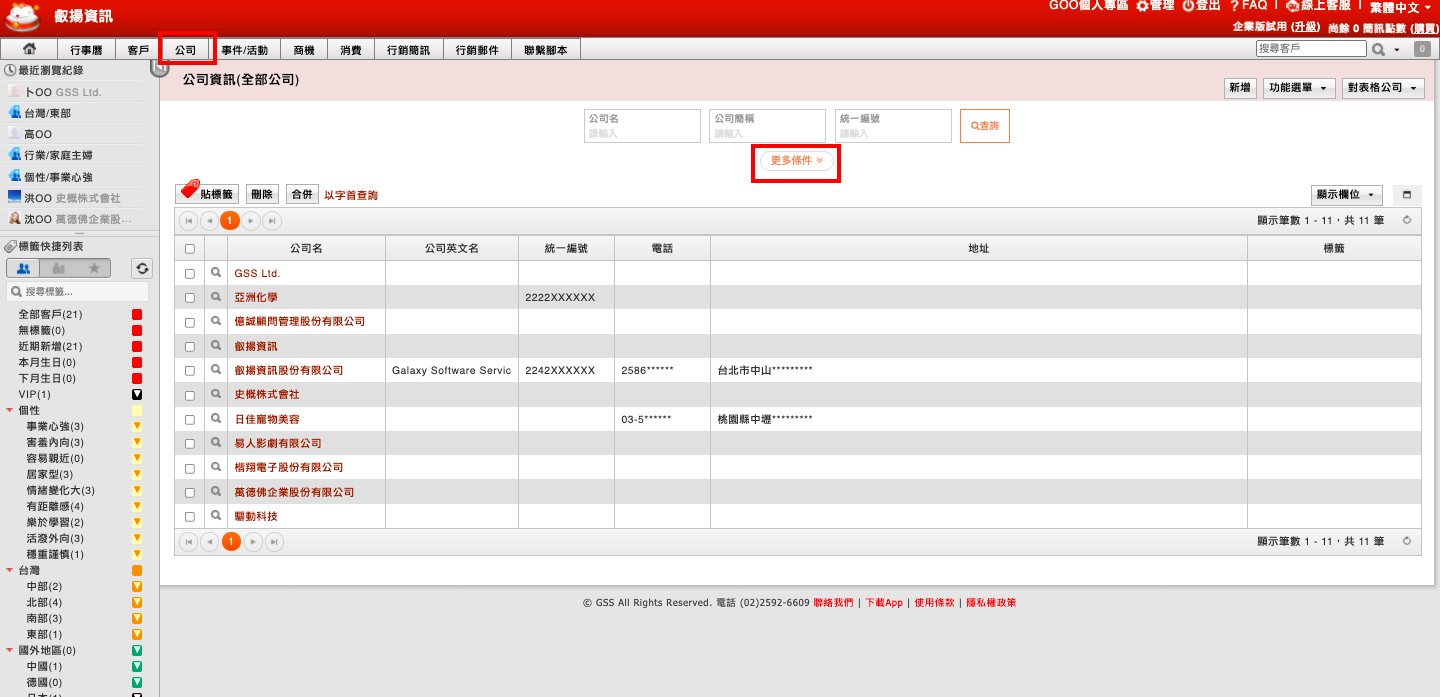Click the magnifier icon beside 搜尋客戶 box
Image resolution: width=1440 pixels, height=697 pixels.
point(1378,49)
